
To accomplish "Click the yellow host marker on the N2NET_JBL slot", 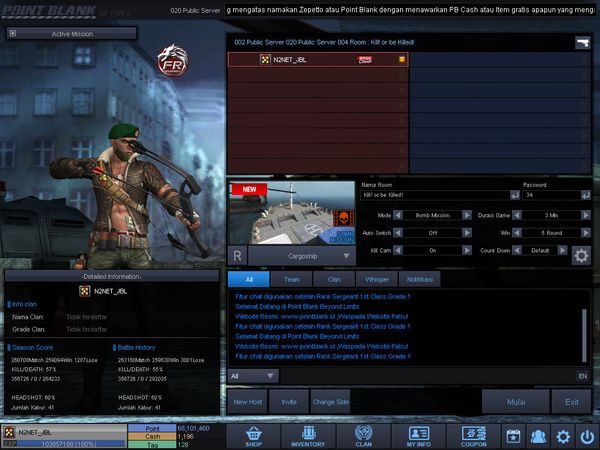I will (x=402, y=59).
